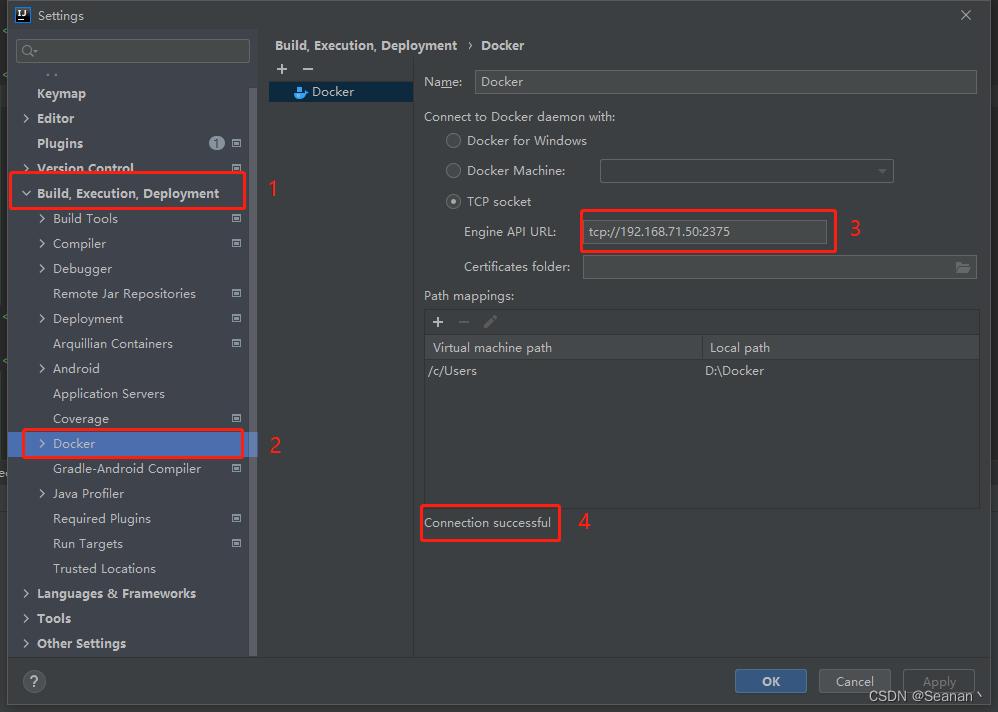Click project-level icon beside Plugins
998x712 pixels.
coord(237,143)
